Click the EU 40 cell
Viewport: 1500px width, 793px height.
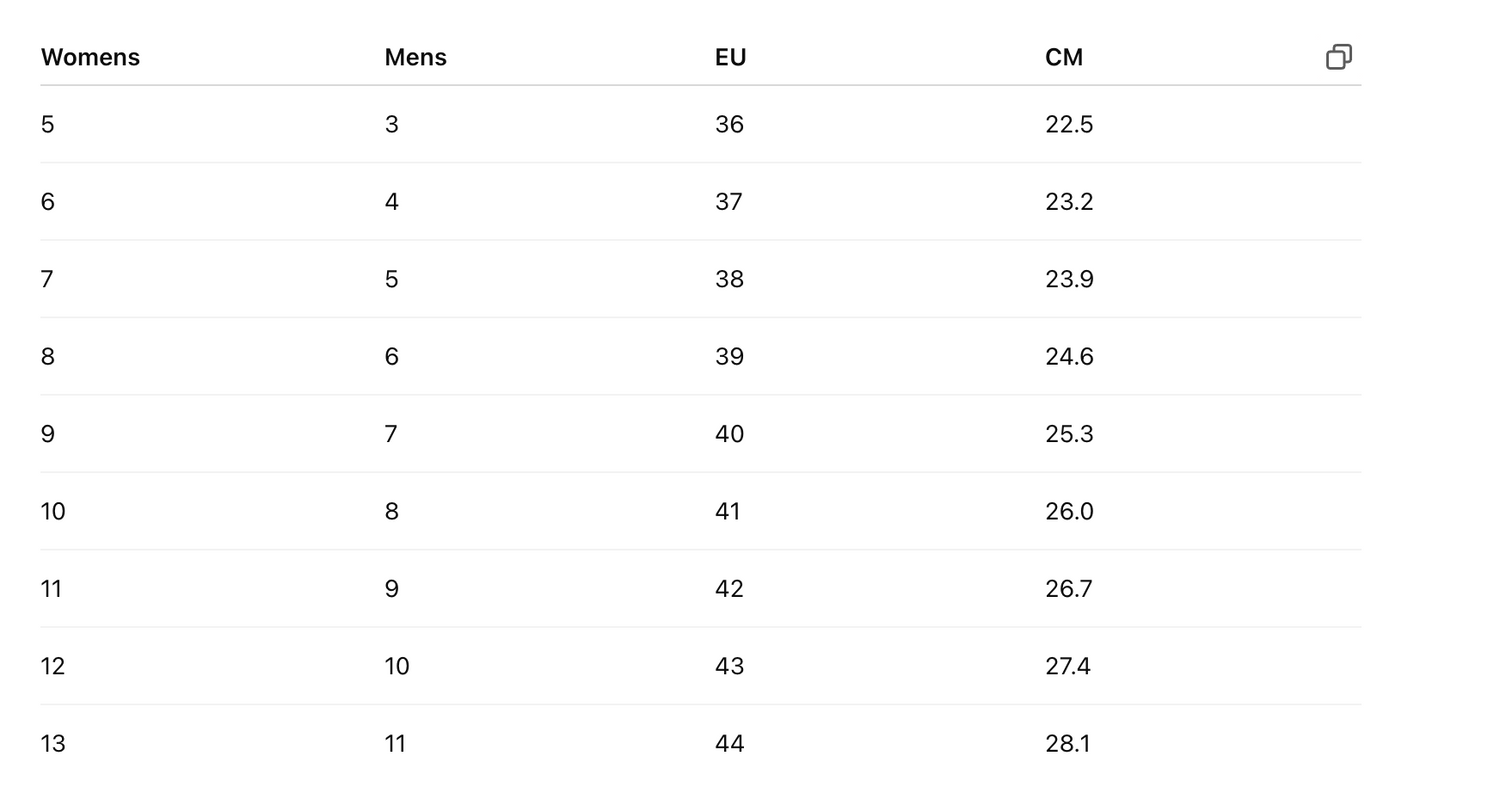(x=729, y=434)
